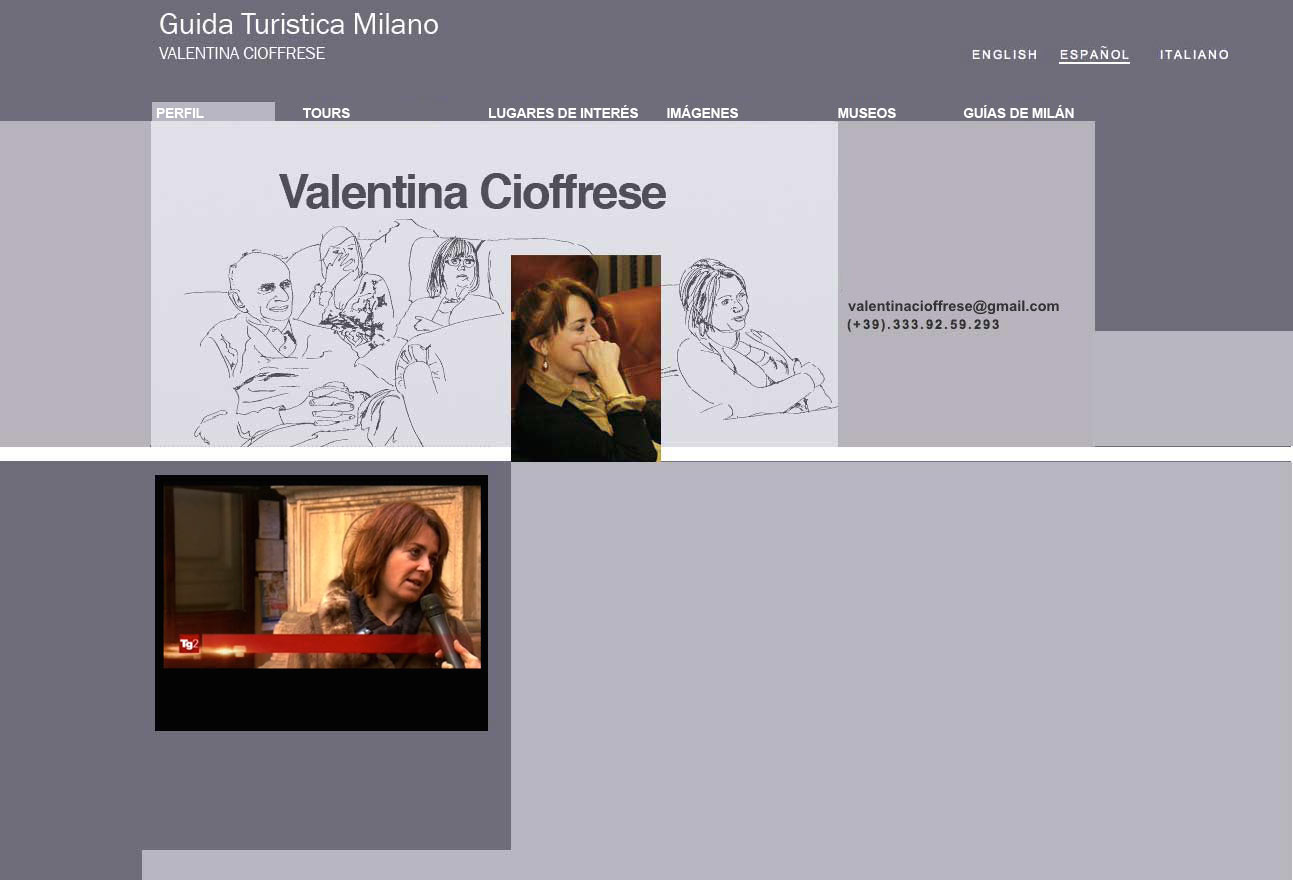The width and height of the screenshot is (1293, 880).
Task: Switch language to Italiano
Action: pyautogui.click(x=1194, y=55)
